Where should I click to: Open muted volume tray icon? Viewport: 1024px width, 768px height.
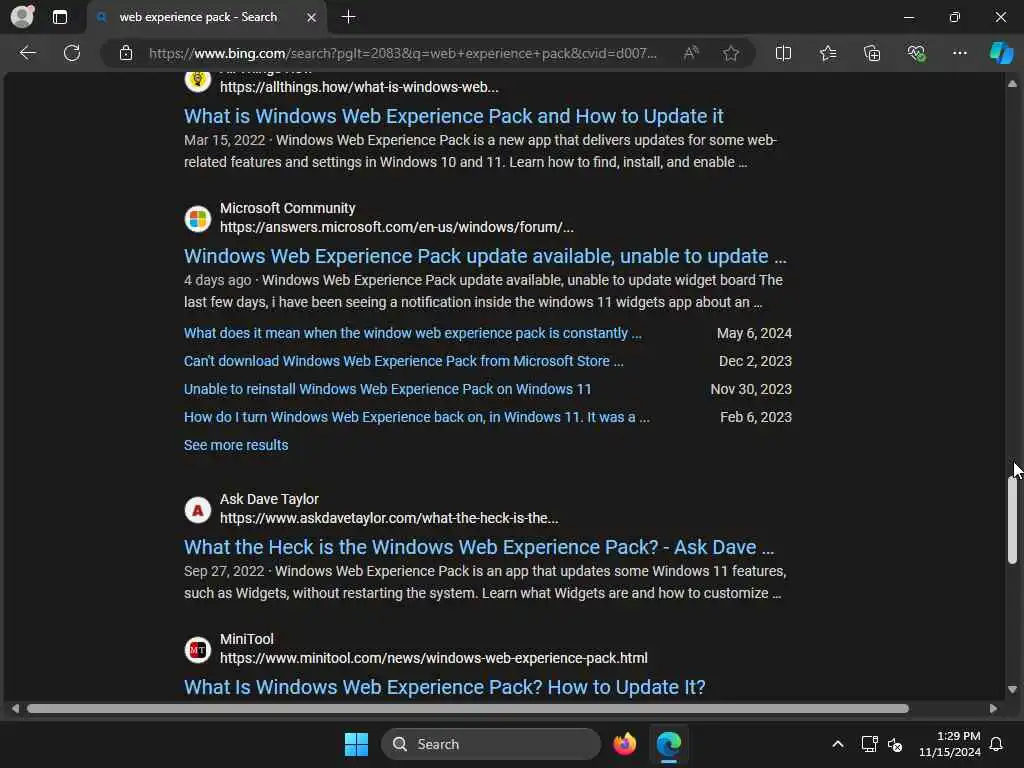pos(896,744)
